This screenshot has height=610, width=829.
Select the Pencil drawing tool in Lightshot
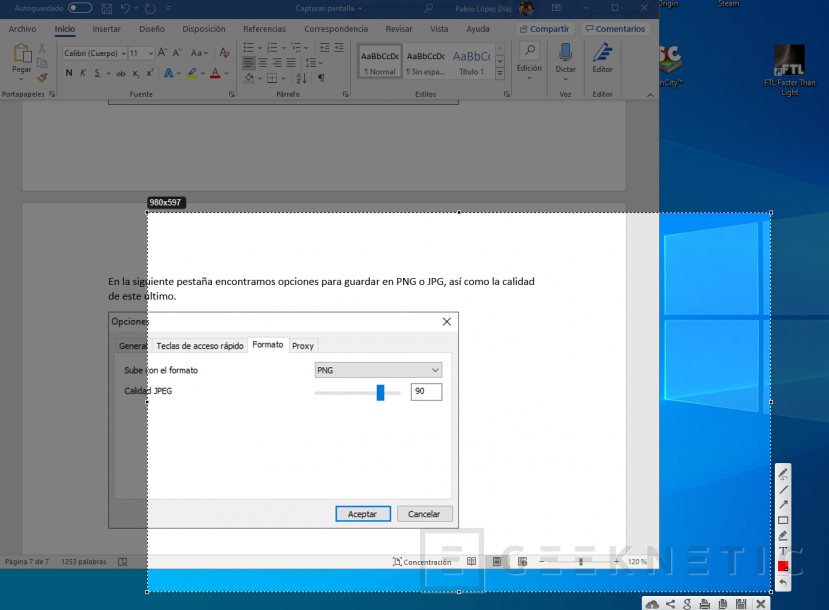tap(783, 474)
